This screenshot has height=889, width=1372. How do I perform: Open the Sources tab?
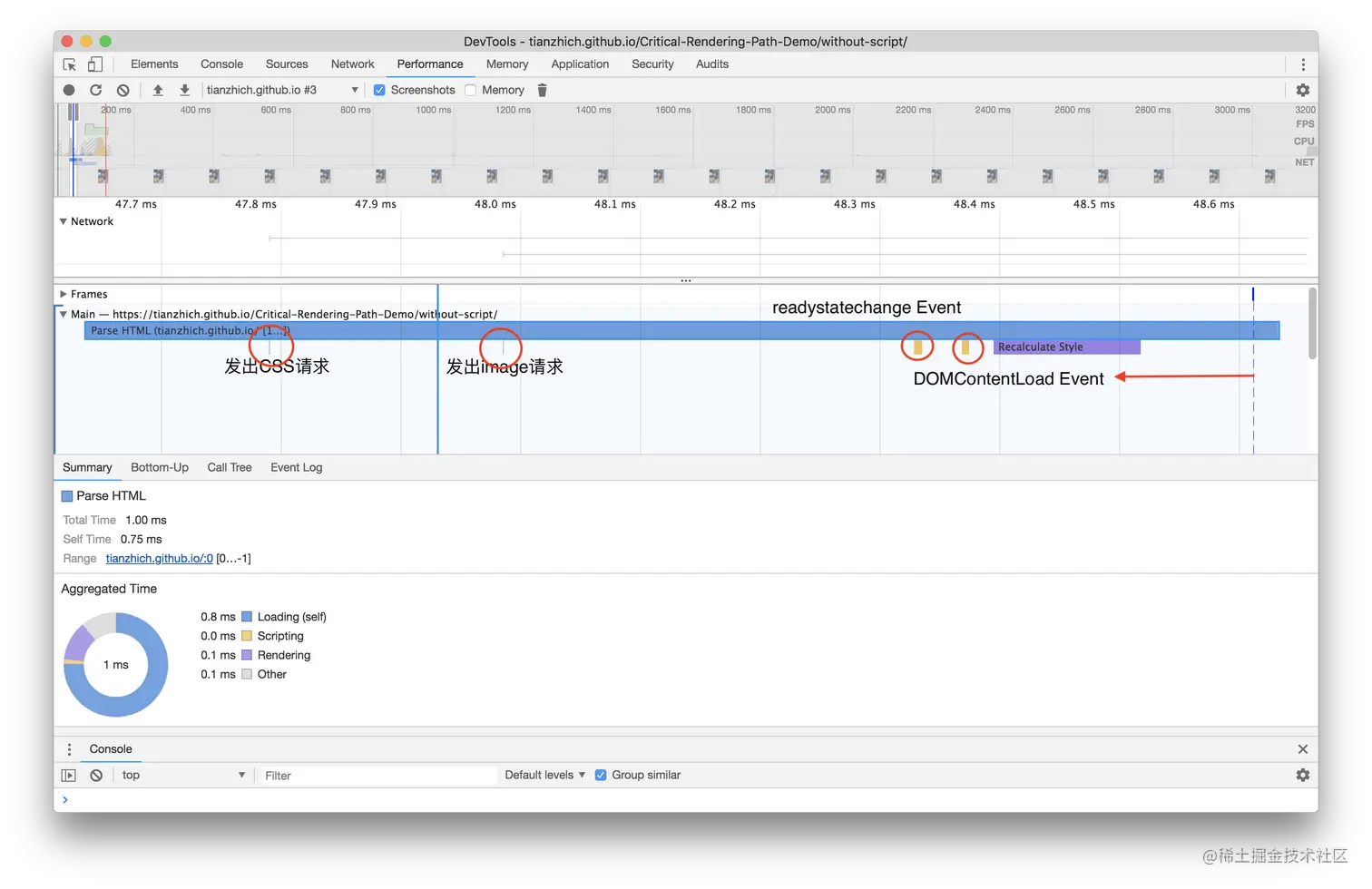click(287, 64)
